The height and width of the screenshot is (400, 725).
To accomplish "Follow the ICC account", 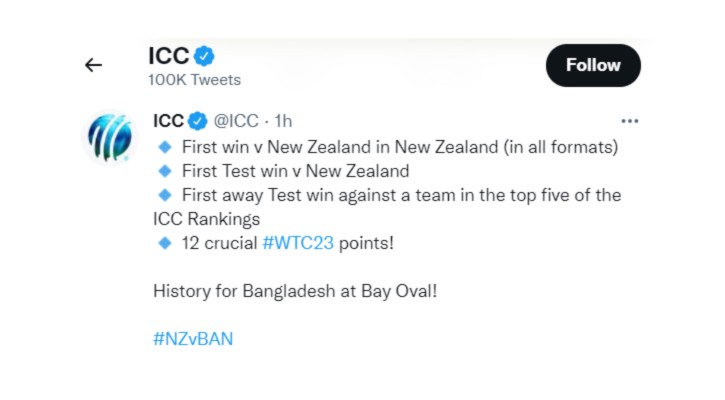I will point(593,65).
